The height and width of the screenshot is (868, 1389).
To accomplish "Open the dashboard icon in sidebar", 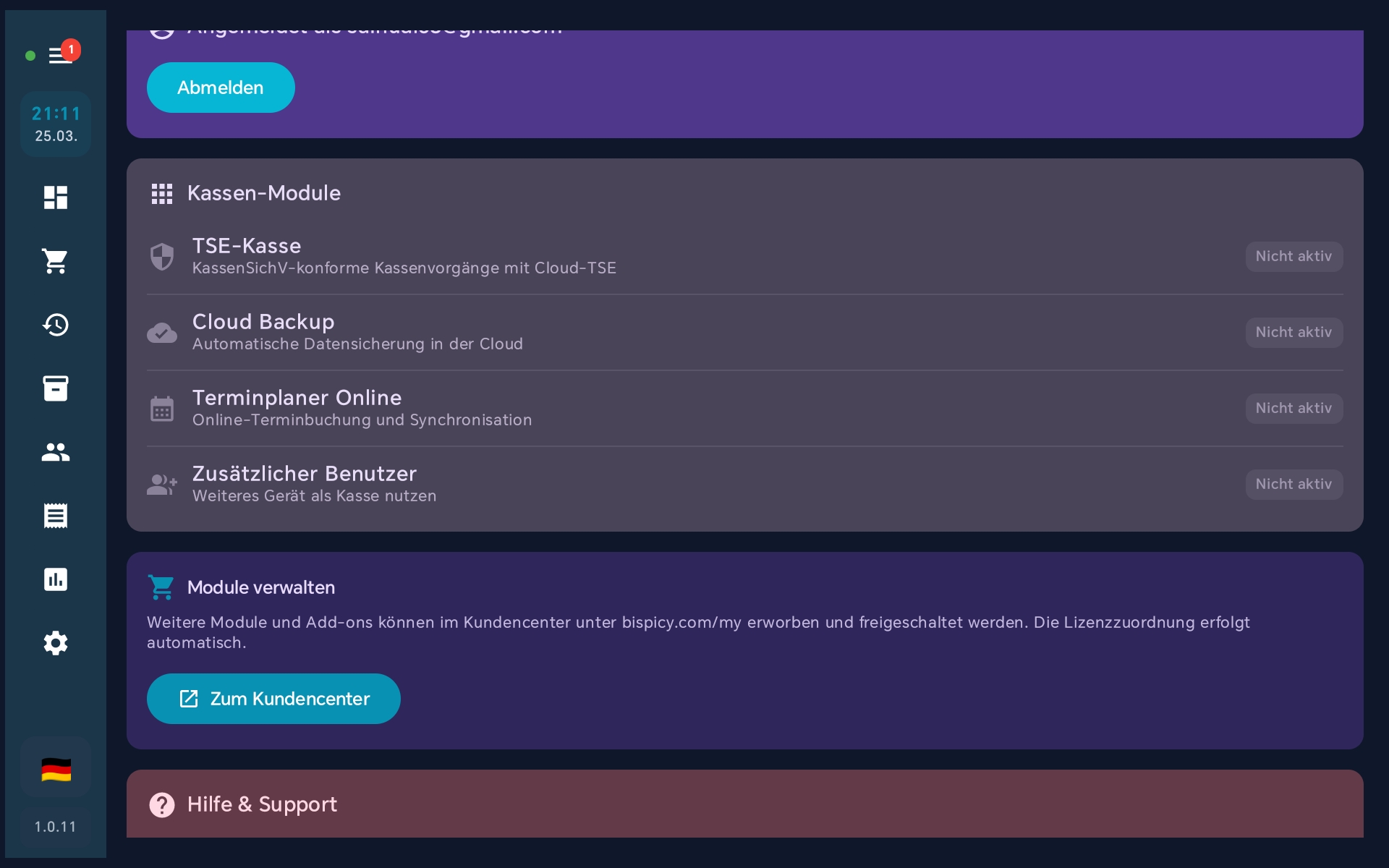I will 56,197.
